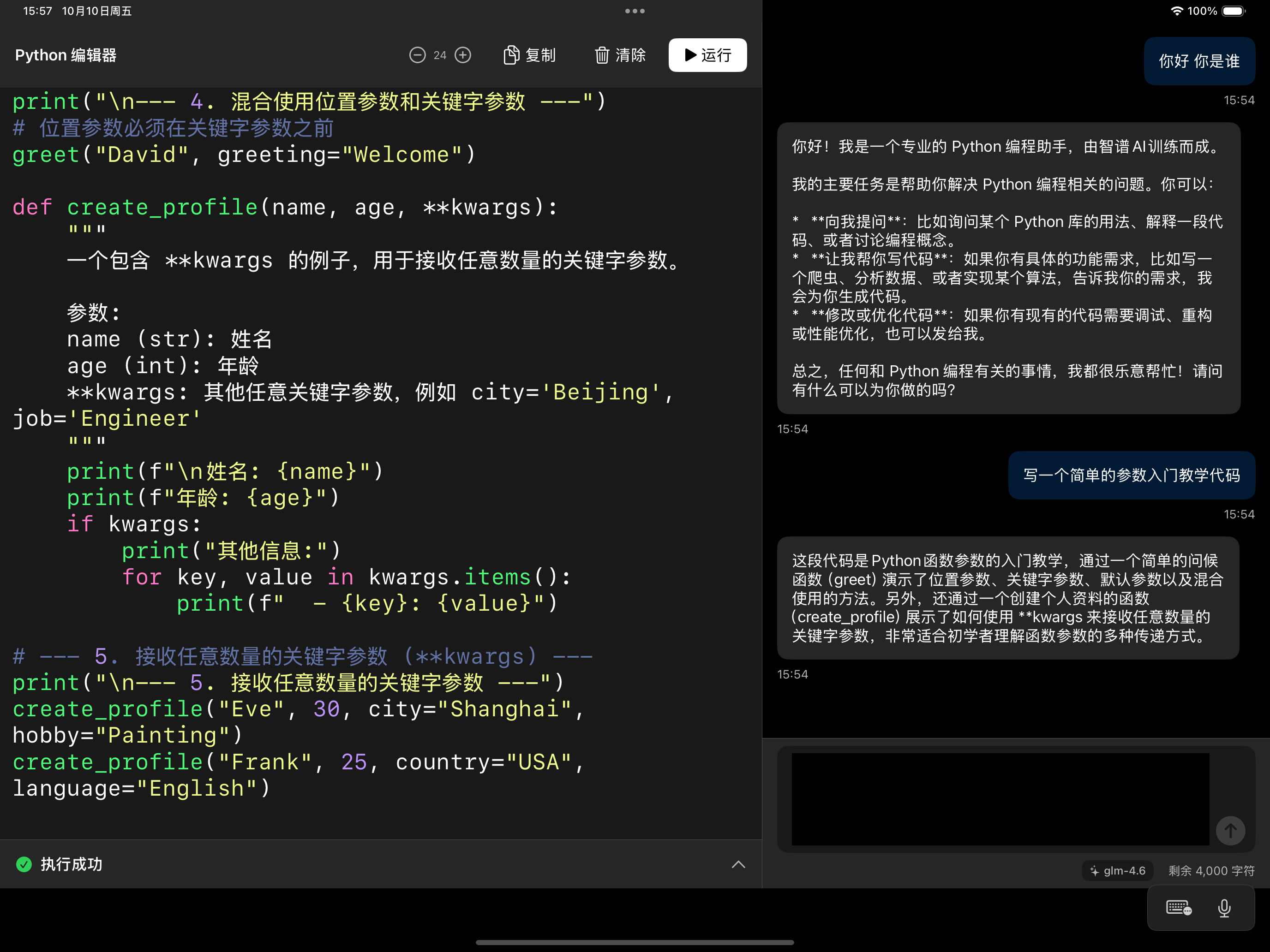Tap the microphone dictation icon
Image resolution: width=1270 pixels, height=952 pixels.
[1224, 908]
